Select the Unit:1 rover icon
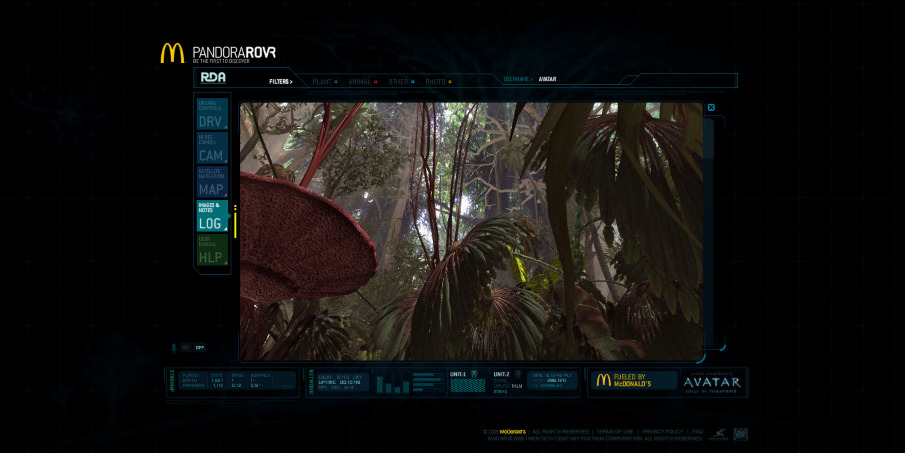This screenshot has height=453, width=905. 474,374
